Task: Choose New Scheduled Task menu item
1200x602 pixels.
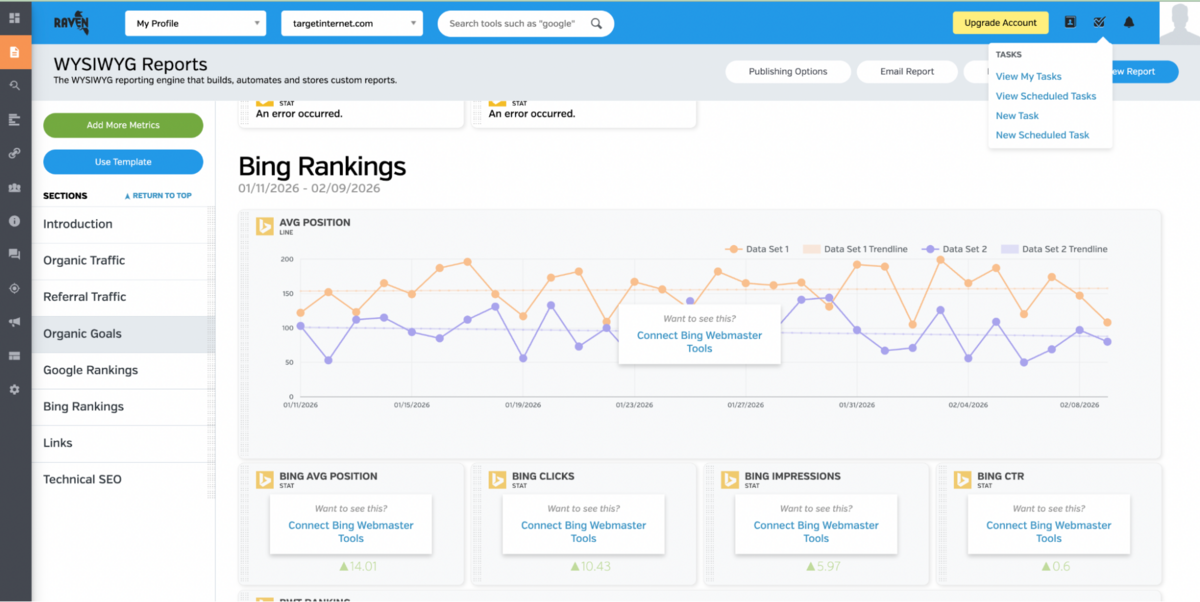Action: pyautogui.click(x=1042, y=135)
